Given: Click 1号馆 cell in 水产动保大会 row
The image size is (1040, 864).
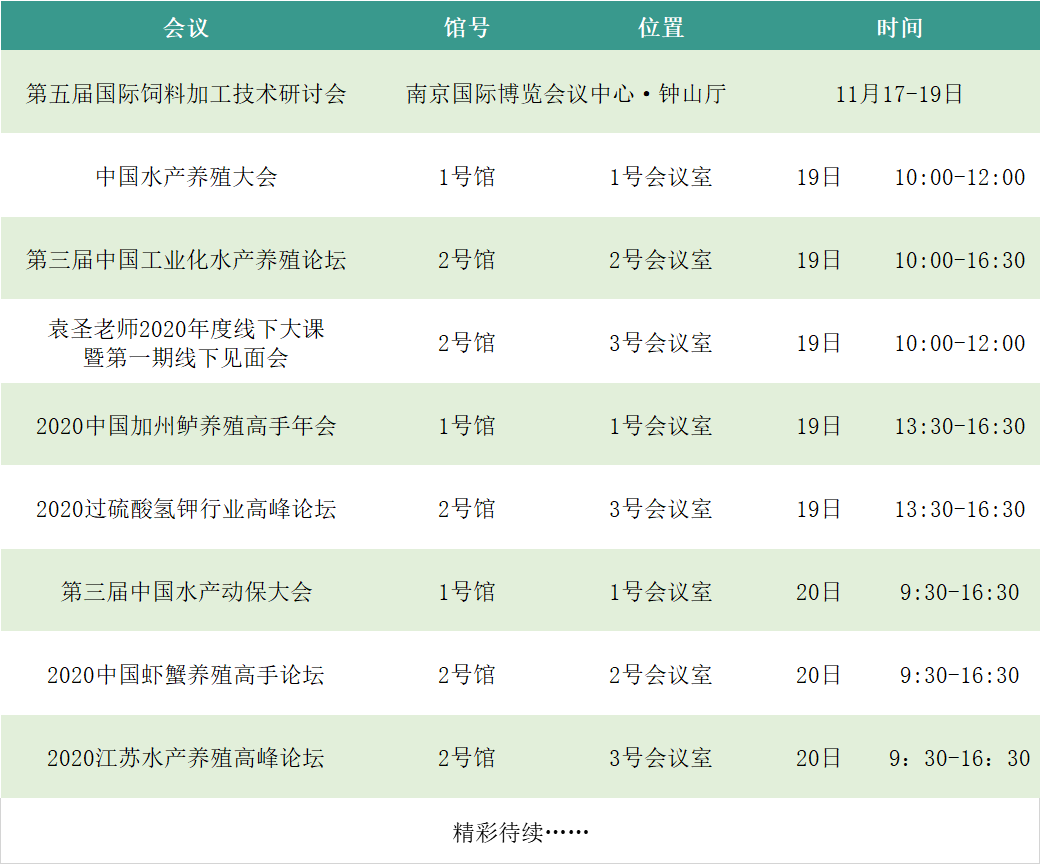Looking at the screenshot, I should coord(466,592).
